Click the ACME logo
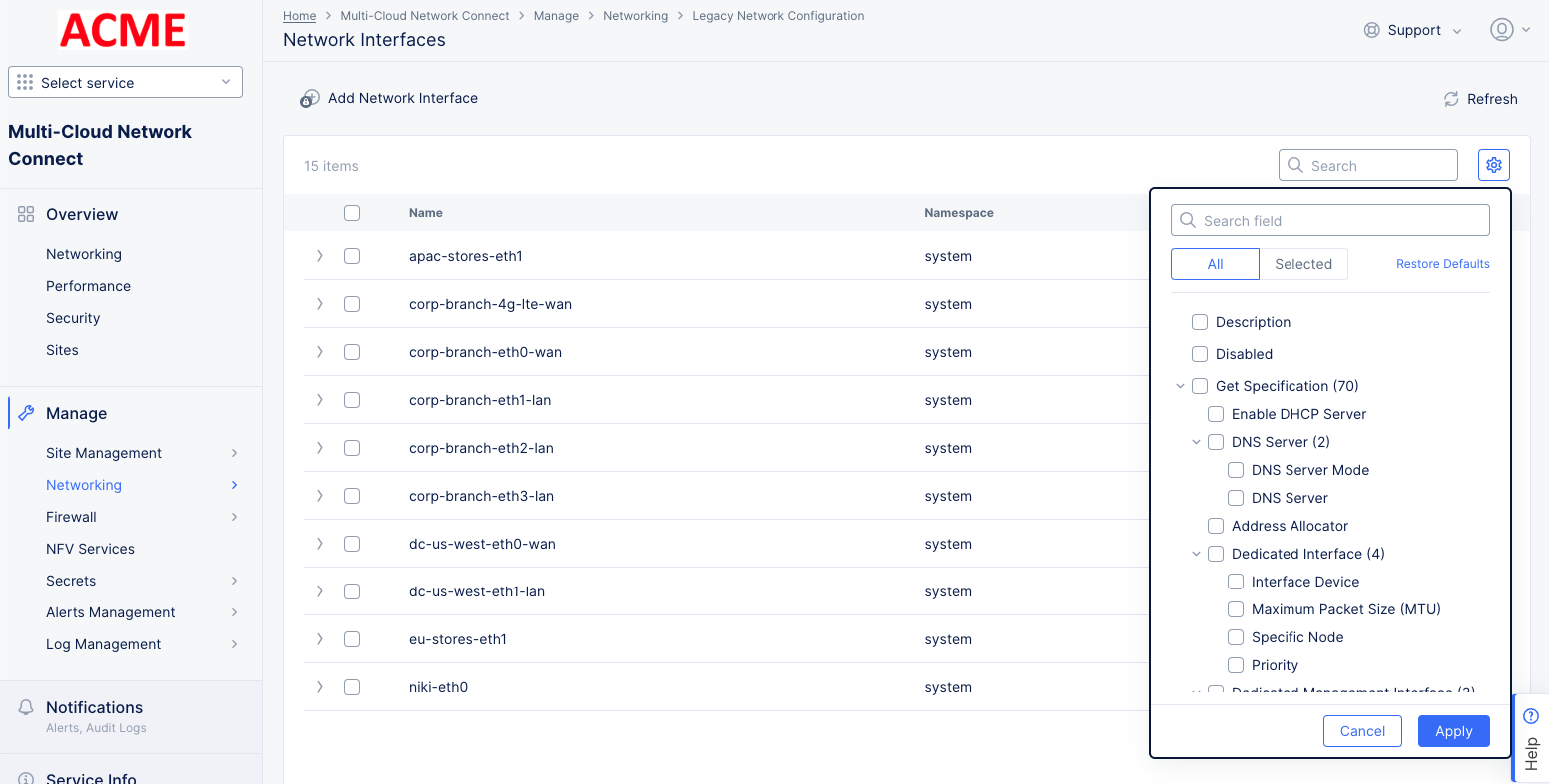 pyautogui.click(x=122, y=30)
